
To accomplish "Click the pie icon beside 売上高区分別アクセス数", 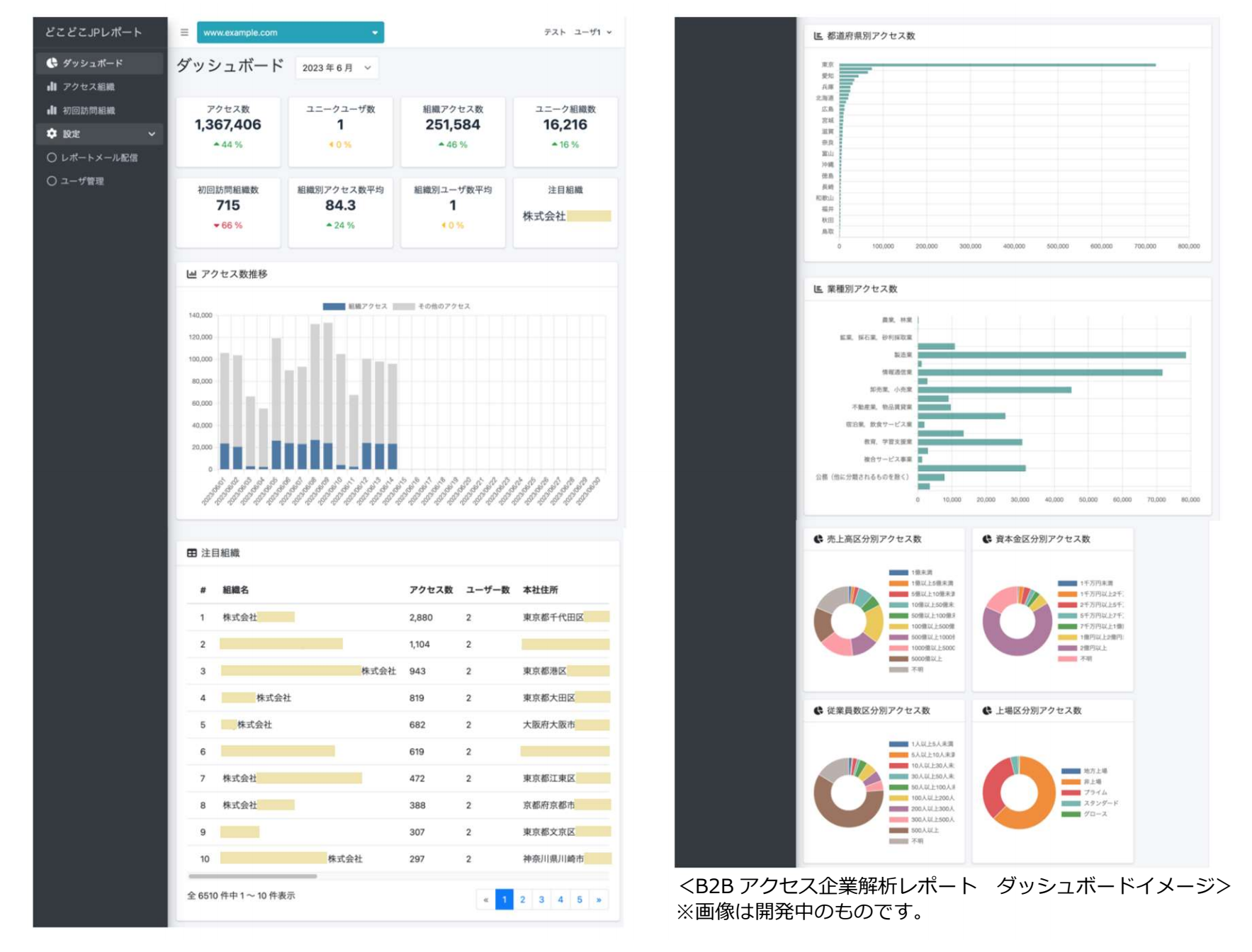I will click(818, 539).
